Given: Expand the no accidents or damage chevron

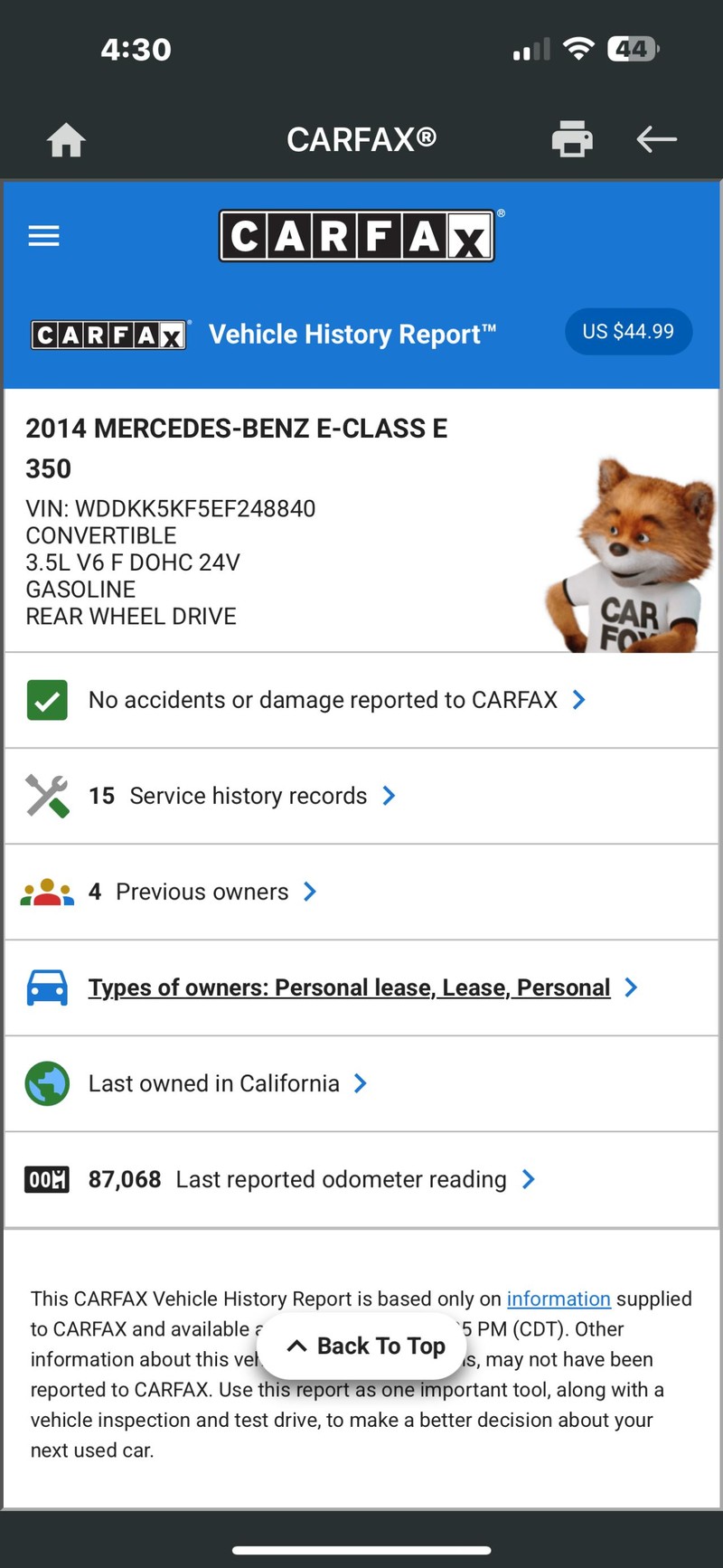Looking at the screenshot, I should coord(579,700).
